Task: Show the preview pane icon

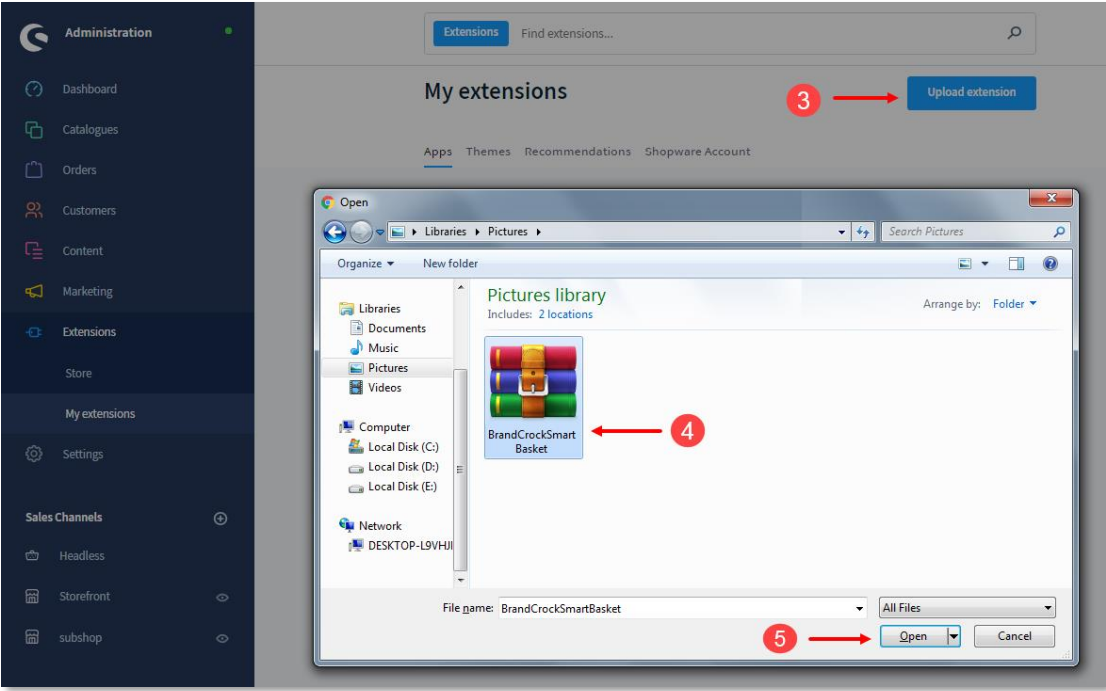Action: 1016,264
